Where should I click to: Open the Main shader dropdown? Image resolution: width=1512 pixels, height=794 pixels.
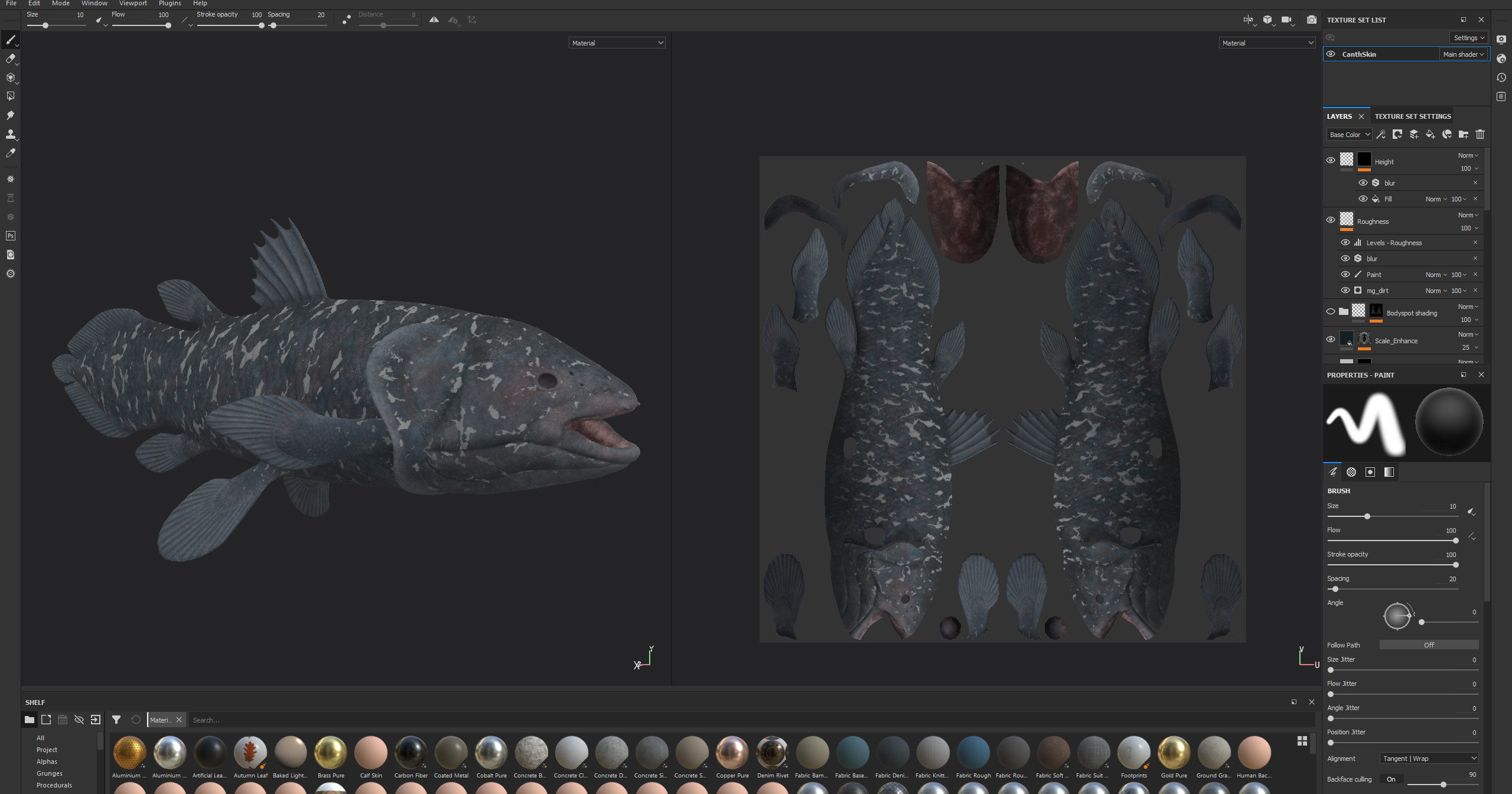[1463, 54]
